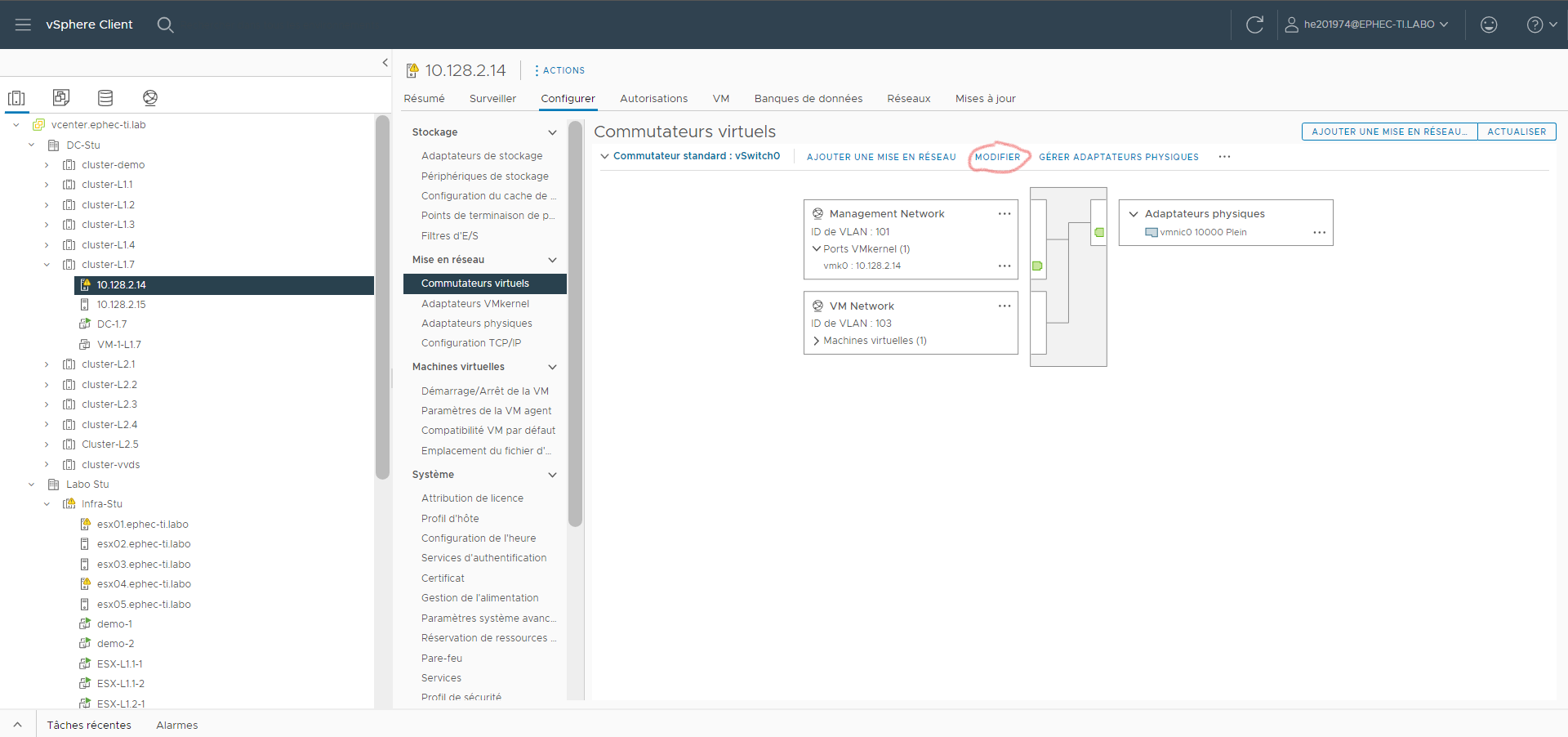Click the search magnifier icon
This screenshot has width=1568, height=737.
[x=165, y=25]
